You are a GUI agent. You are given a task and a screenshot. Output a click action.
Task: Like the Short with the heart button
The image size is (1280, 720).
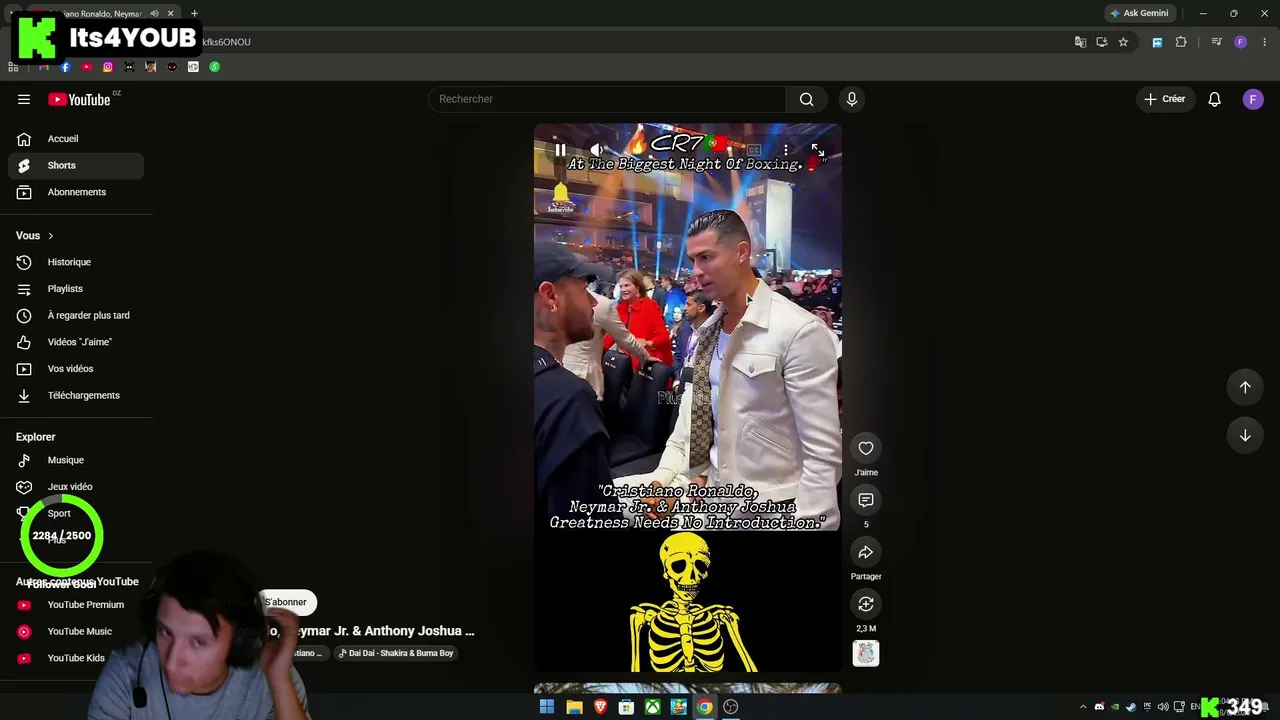pos(866,448)
